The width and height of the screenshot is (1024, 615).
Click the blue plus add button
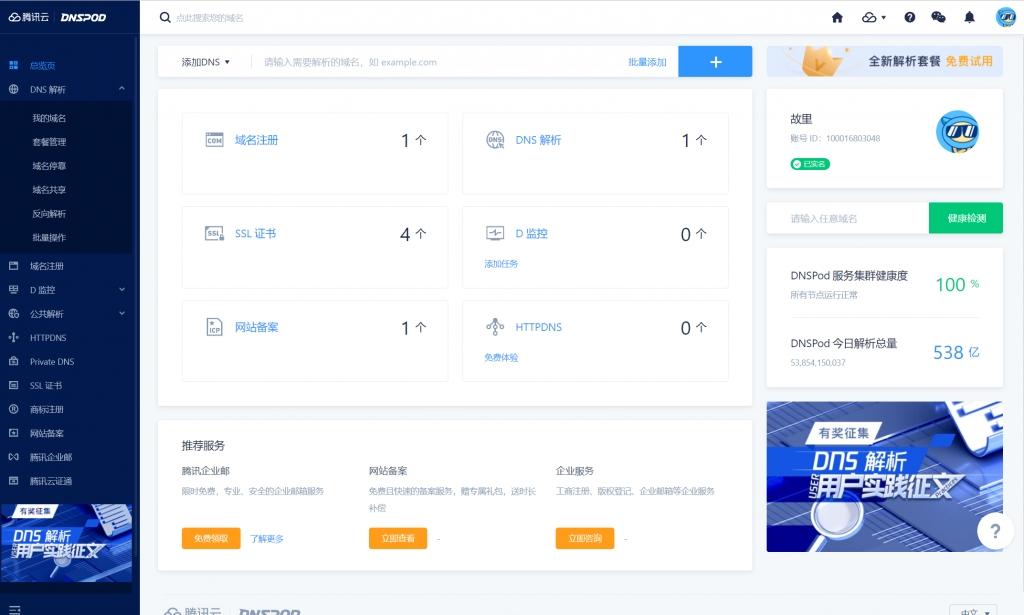click(715, 61)
